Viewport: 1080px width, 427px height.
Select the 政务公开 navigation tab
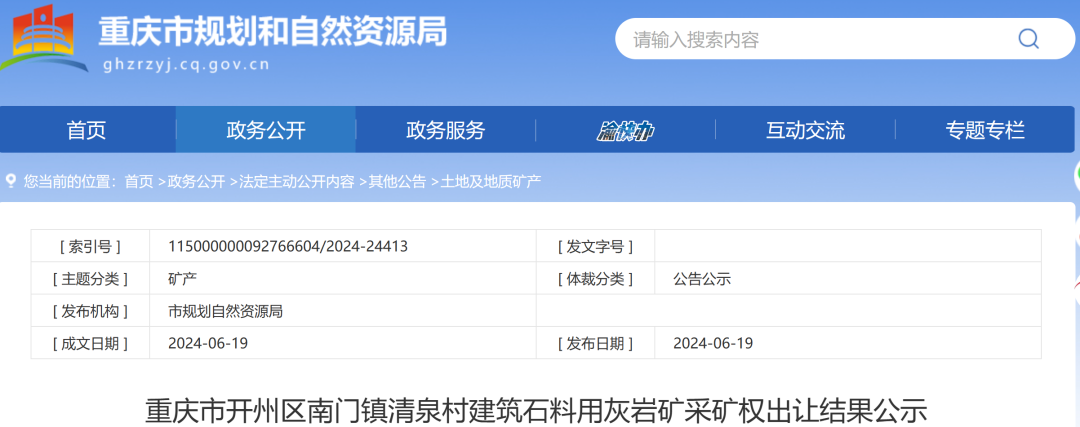pos(266,130)
